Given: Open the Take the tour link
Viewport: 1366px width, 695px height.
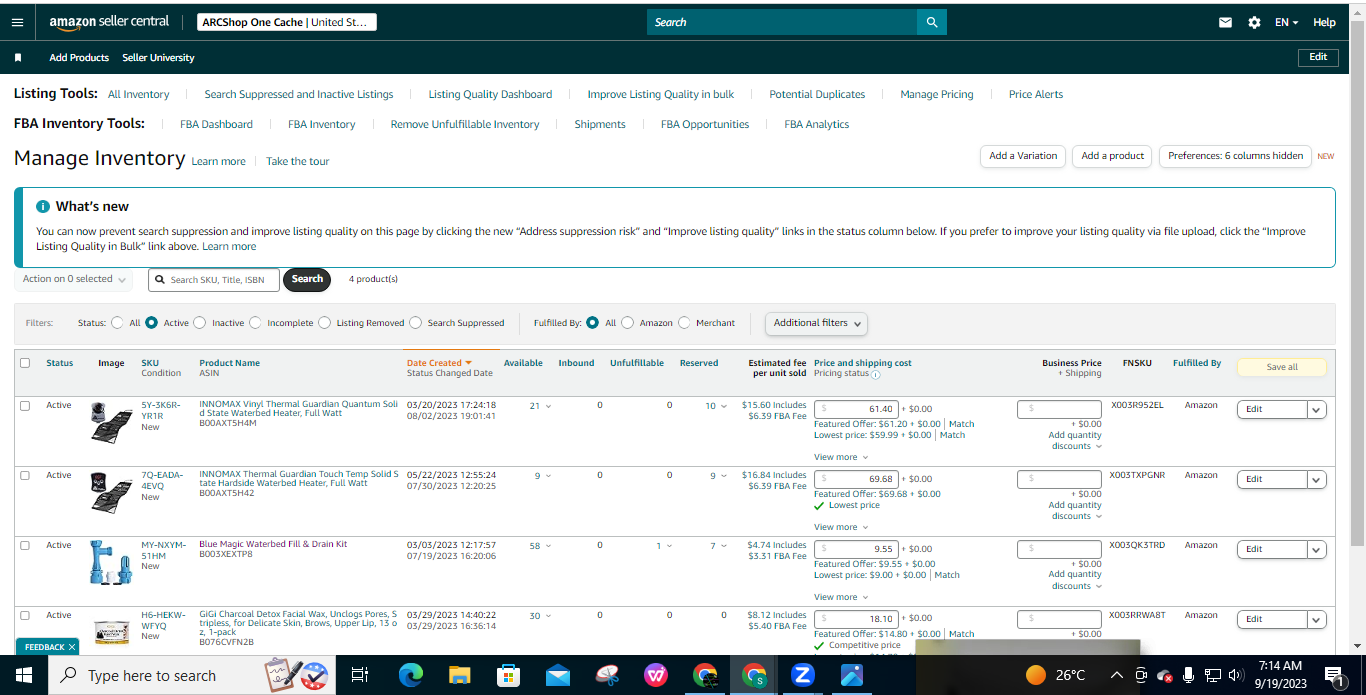Looking at the screenshot, I should (297, 161).
